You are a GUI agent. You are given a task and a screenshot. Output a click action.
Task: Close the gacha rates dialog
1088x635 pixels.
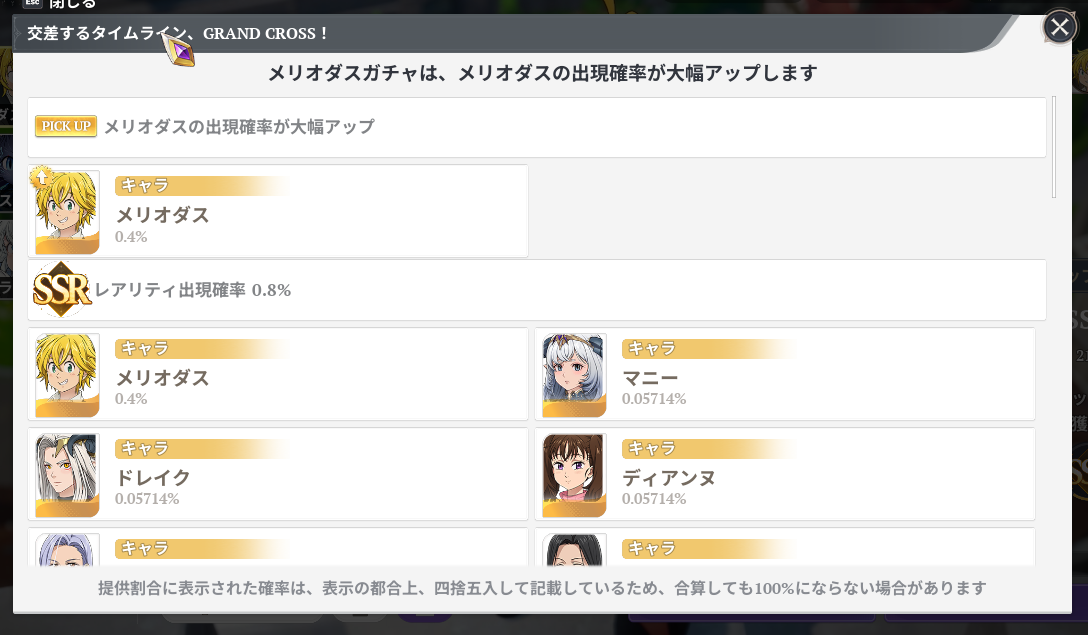(1059, 27)
